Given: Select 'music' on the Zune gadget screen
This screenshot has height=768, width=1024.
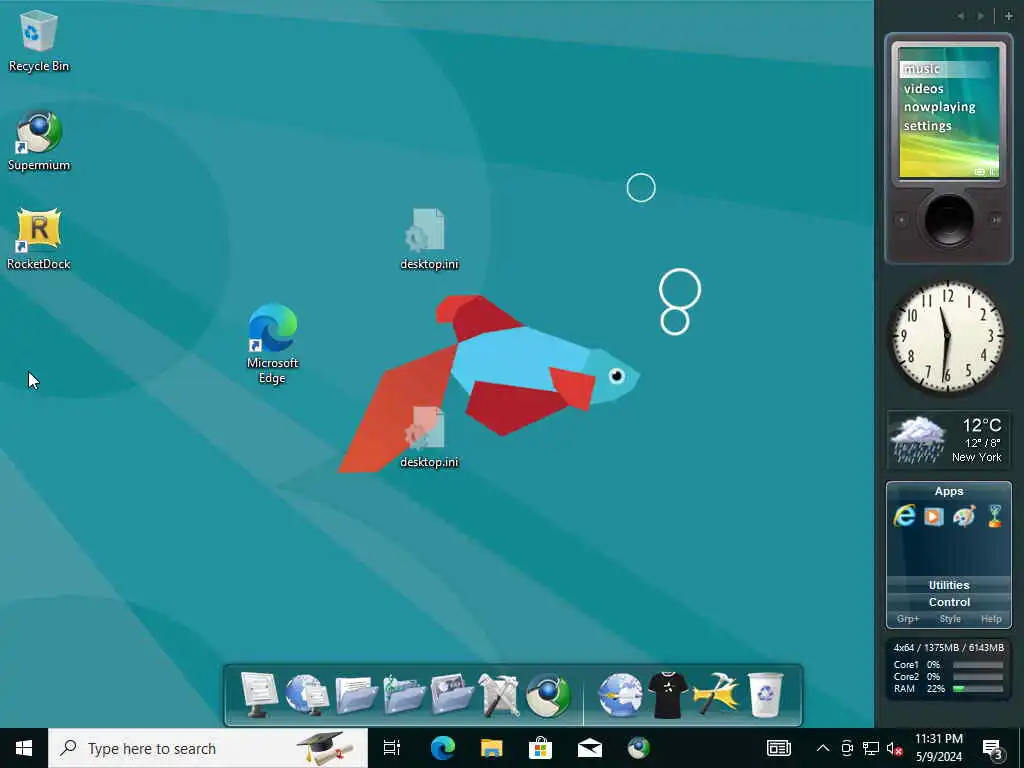Looking at the screenshot, I should (921, 69).
